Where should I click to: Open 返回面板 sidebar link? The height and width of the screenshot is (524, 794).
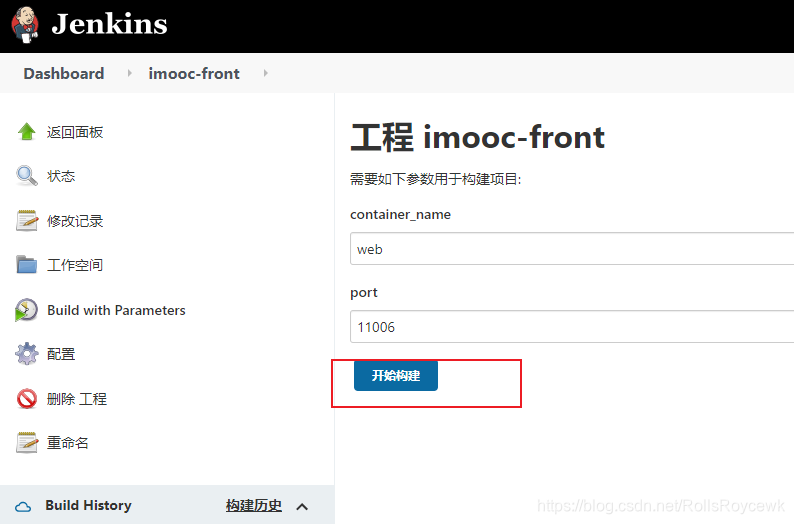(x=75, y=132)
